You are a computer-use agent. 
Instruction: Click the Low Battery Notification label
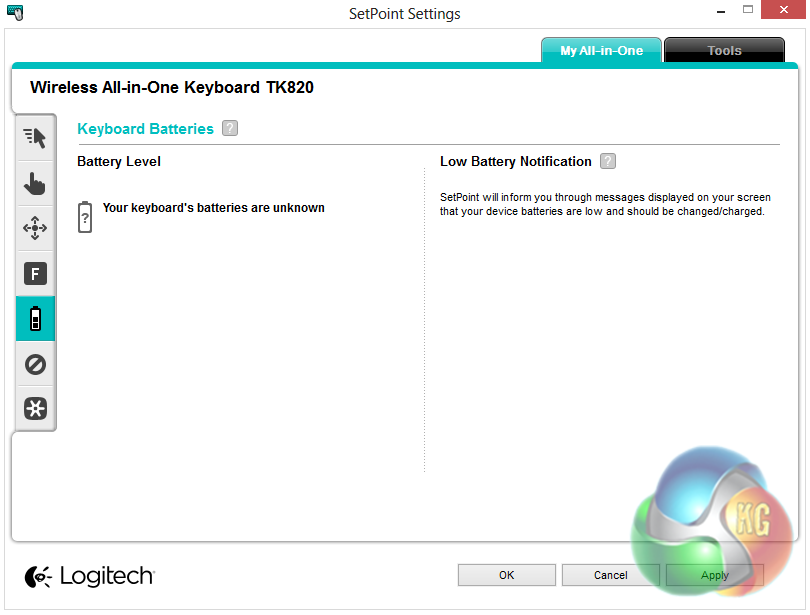516,162
